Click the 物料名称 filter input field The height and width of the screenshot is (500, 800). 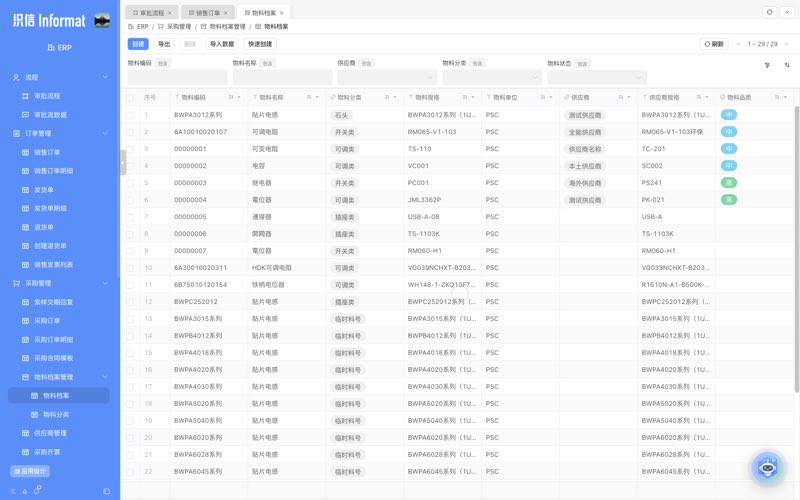282,77
